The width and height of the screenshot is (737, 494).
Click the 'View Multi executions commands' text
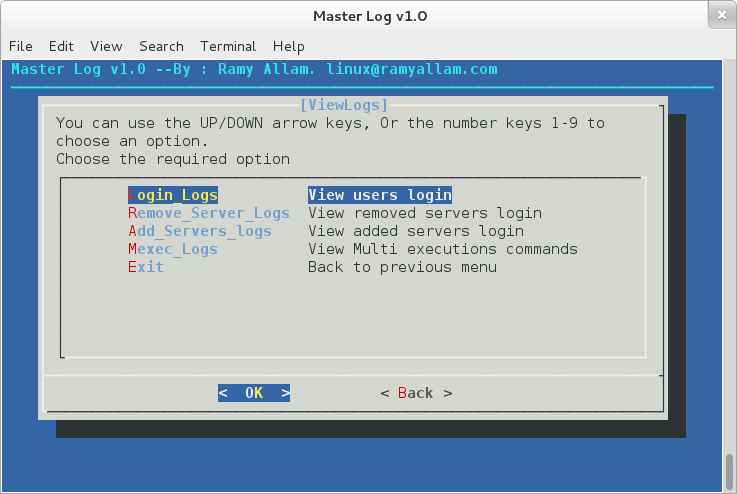pos(443,249)
